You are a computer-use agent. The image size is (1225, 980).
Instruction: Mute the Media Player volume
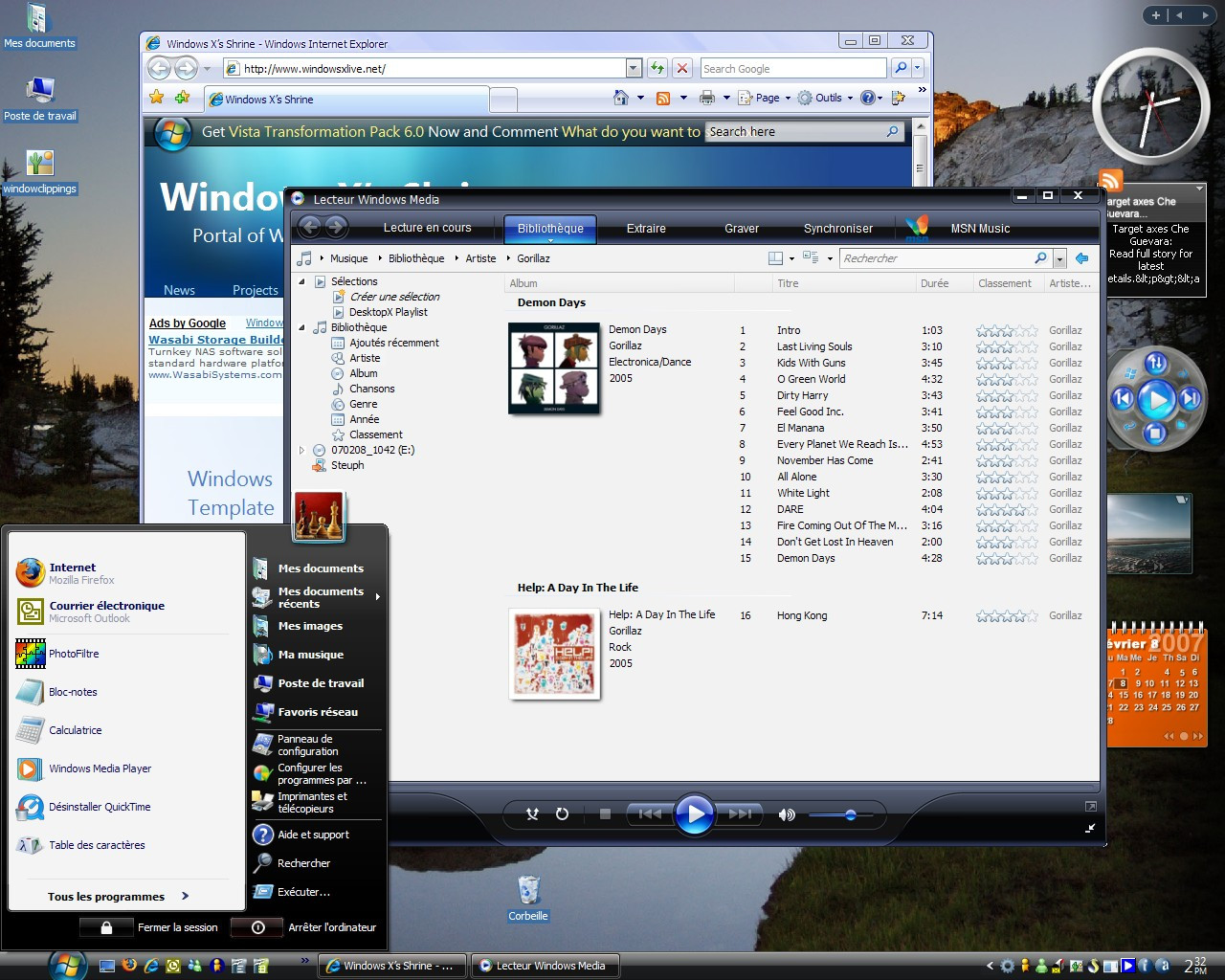[787, 814]
